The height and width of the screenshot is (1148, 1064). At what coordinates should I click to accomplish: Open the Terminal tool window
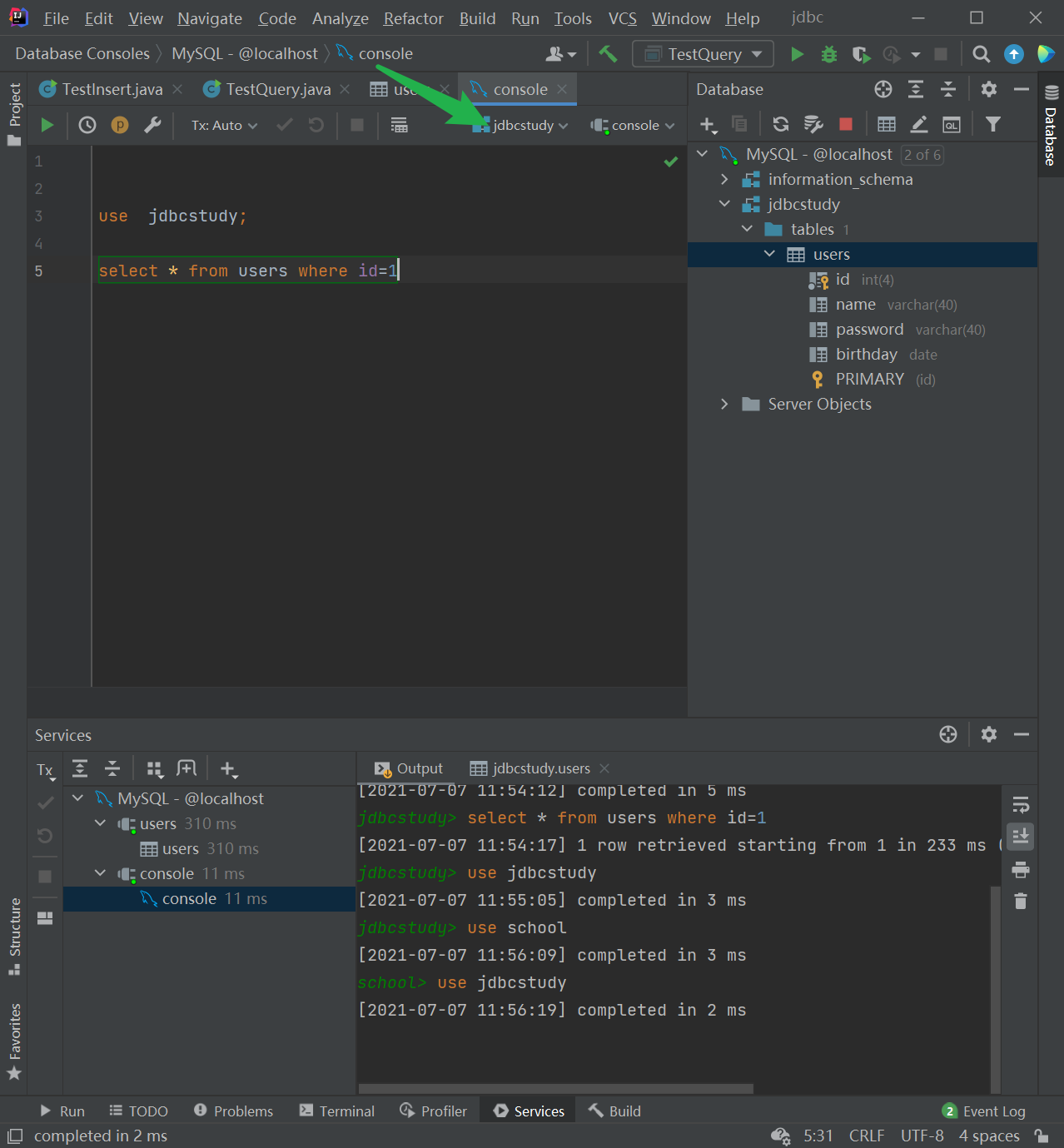click(337, 1111)
